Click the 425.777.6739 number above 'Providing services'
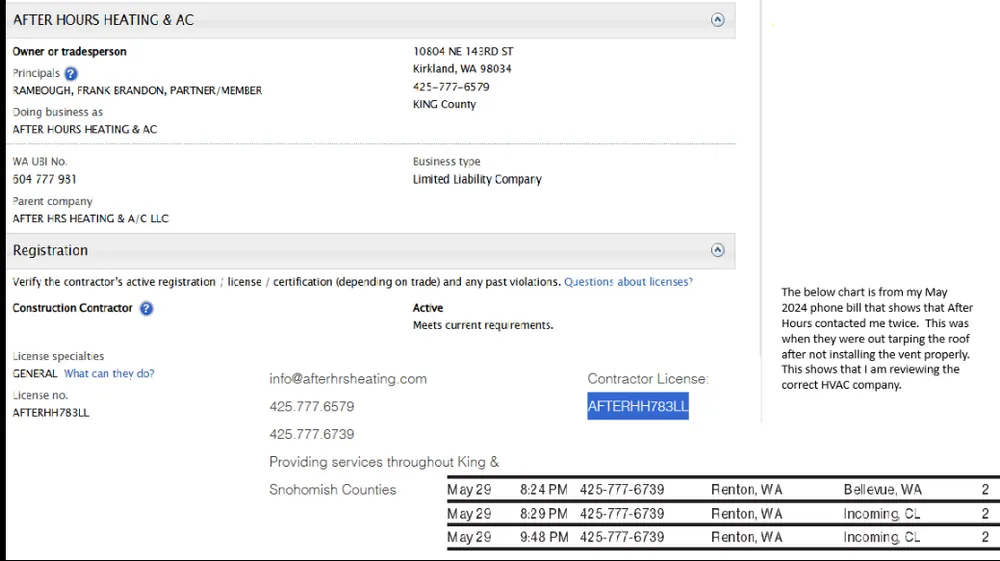Screen dimensions: 1000x561 click(311, 434)
